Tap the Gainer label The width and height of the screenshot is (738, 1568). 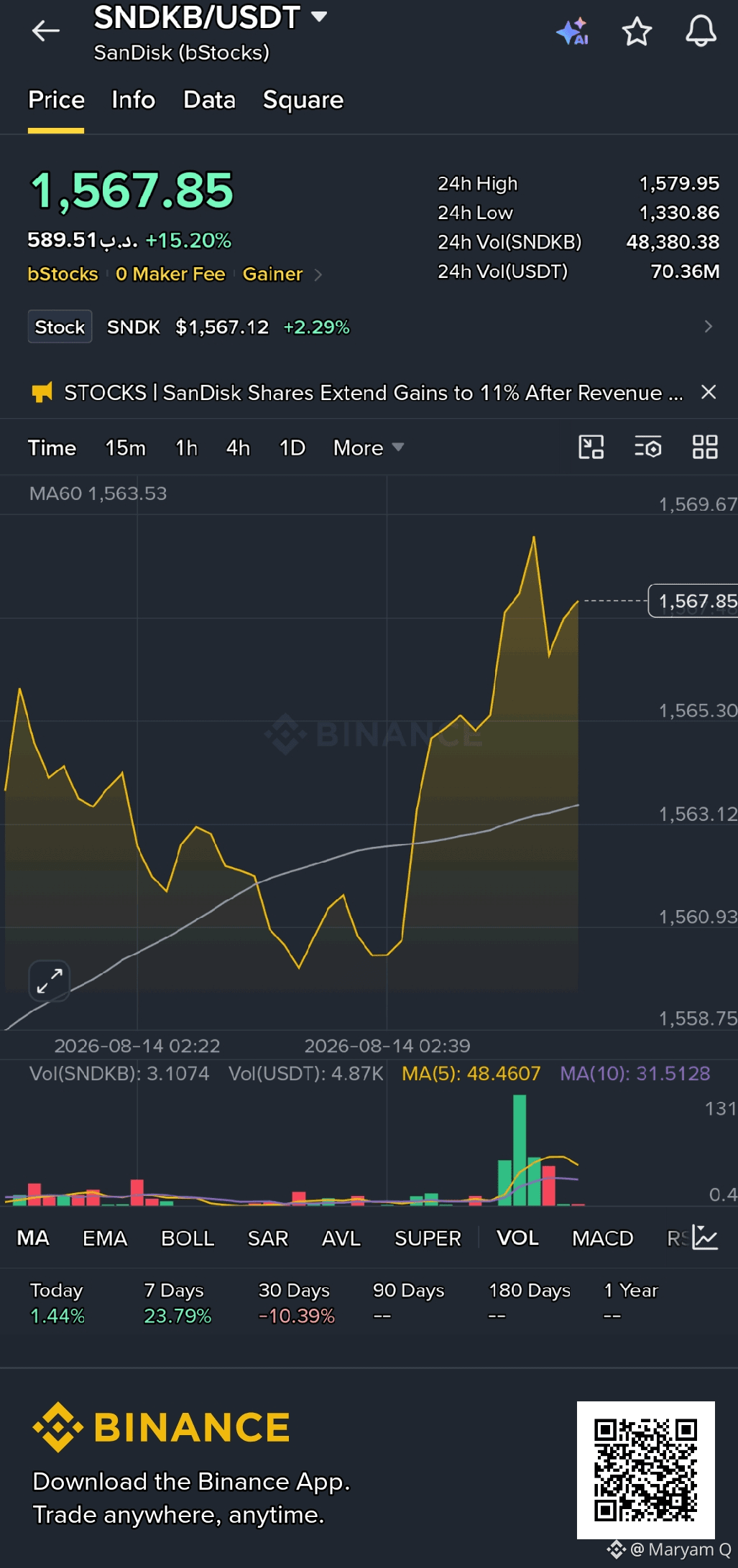pos(272,274)
